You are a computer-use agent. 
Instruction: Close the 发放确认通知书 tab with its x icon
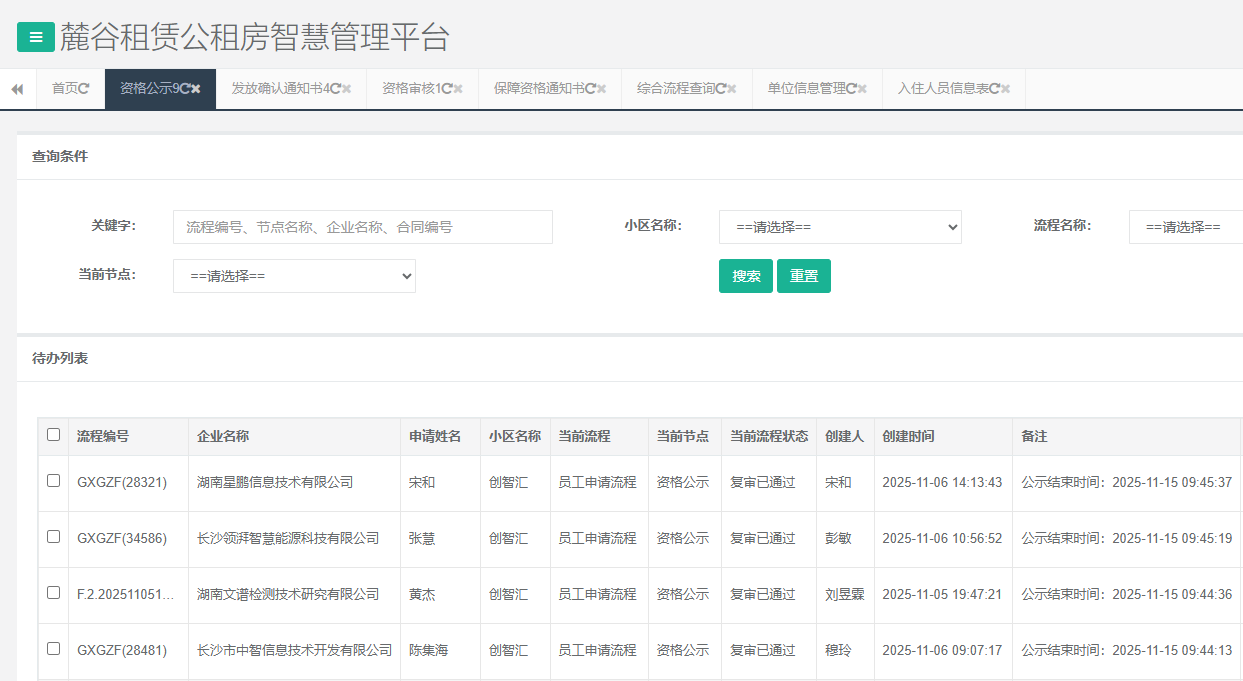(x=346, y=88)
